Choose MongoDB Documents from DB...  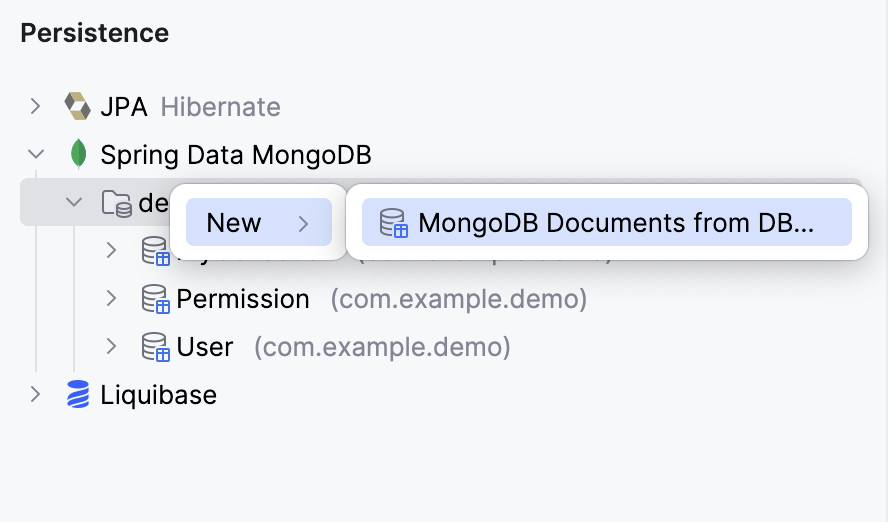615,223
